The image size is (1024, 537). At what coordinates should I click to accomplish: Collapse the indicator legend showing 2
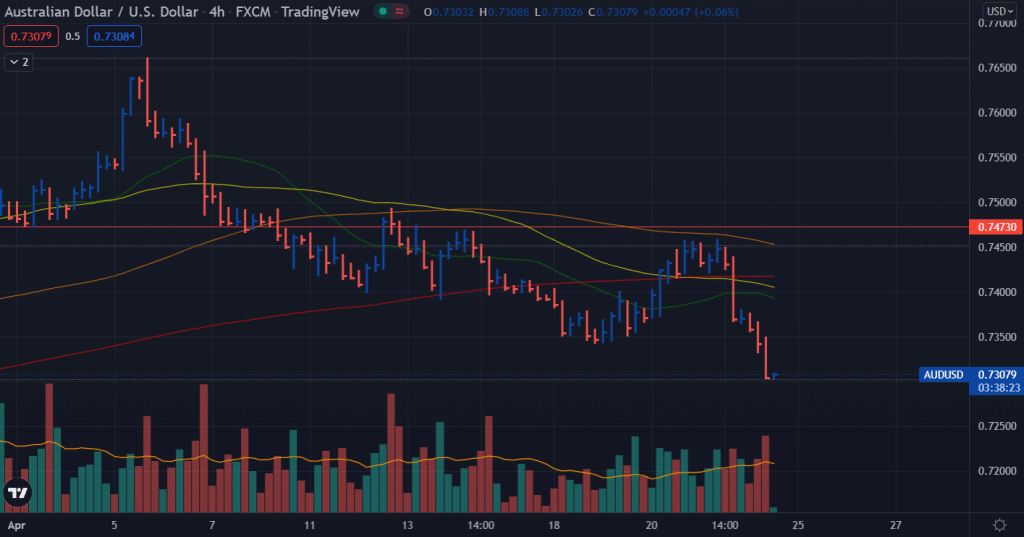(19, 62)
